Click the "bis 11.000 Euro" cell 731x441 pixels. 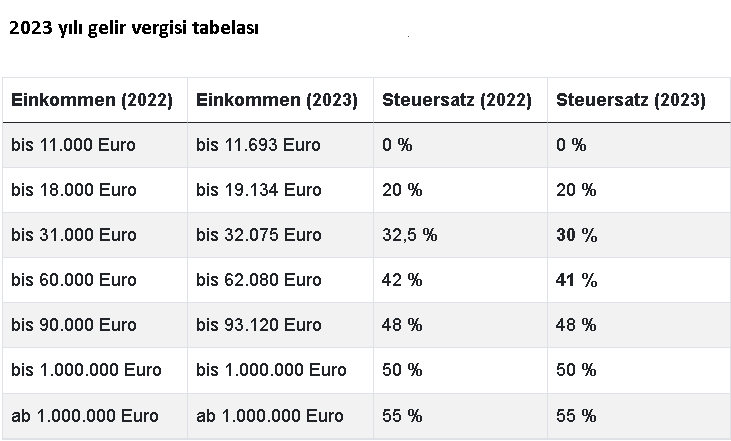coord(73,145)
